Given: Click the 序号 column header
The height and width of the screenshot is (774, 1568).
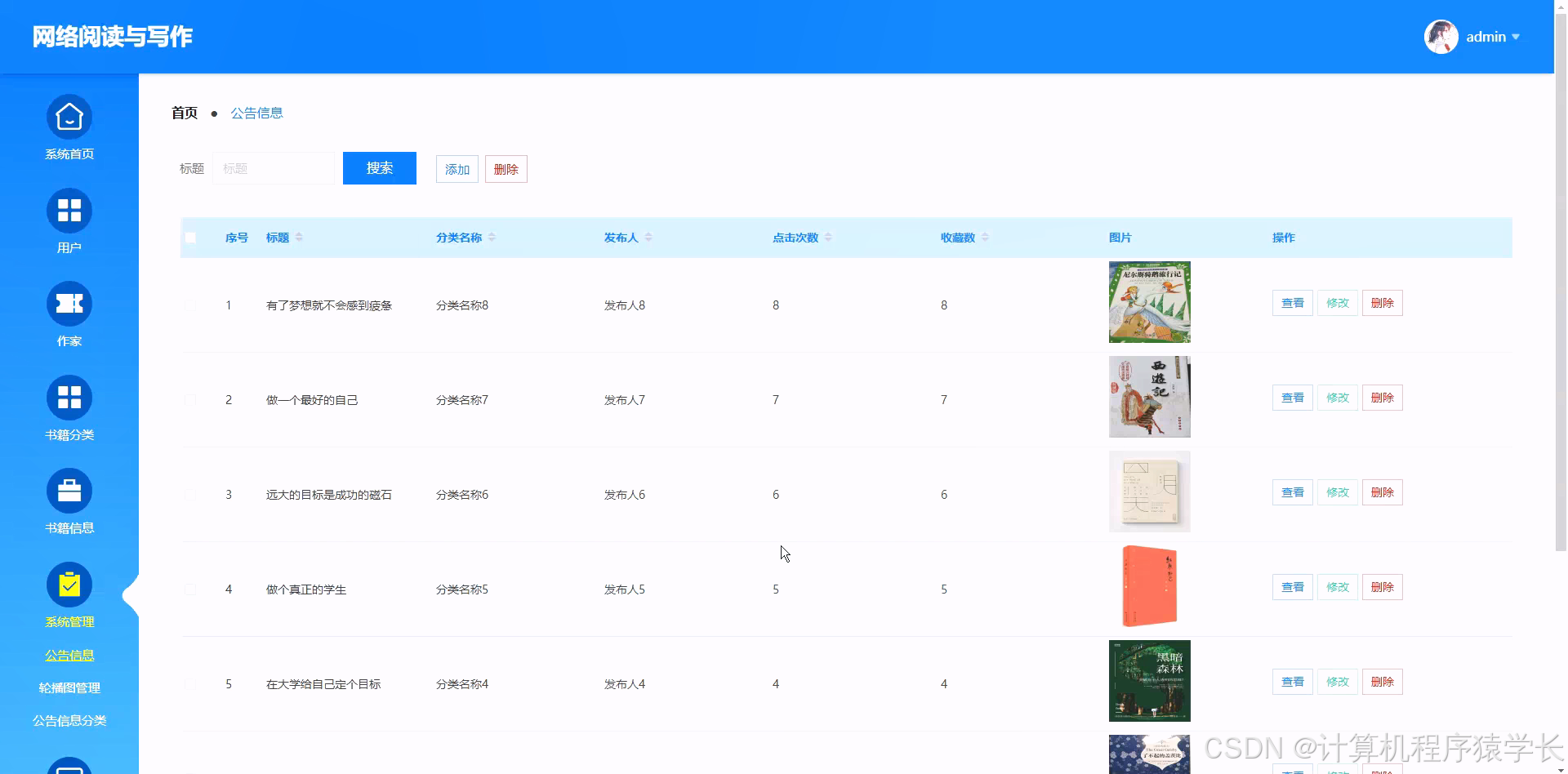Looking at the screenshot, I should coord(237,238).
